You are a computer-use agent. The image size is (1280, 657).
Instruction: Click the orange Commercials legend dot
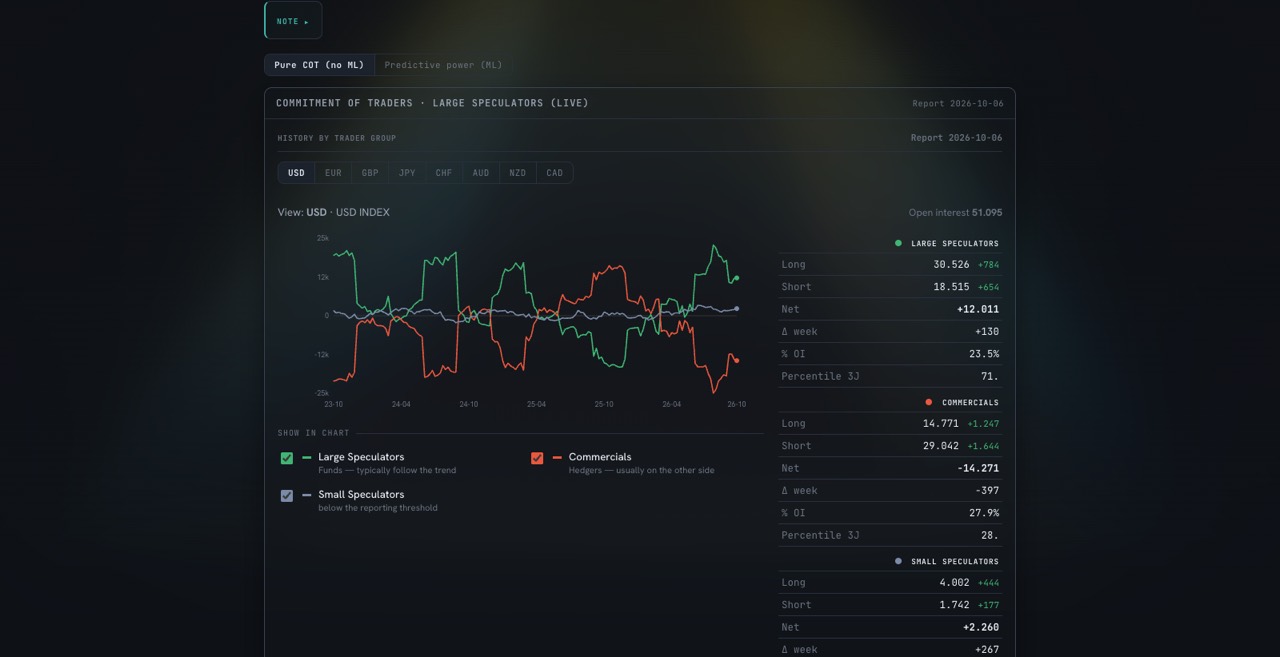pos(929,402)
